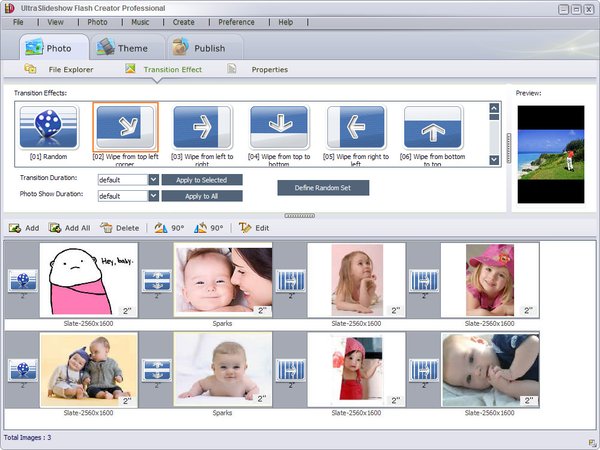Viewport: 600px width, 450px height.
Task: Choose Wipe from right to left effect
Action: [x=356, y=128]
